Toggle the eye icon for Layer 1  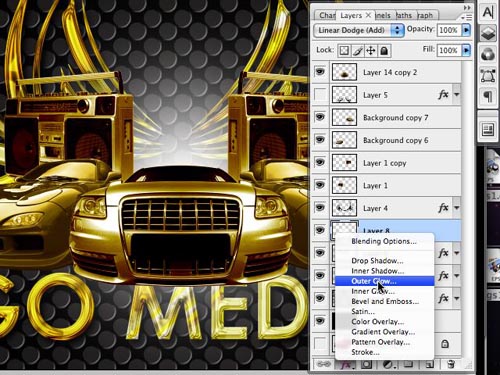pyautogui.click(x=320, y=185)
